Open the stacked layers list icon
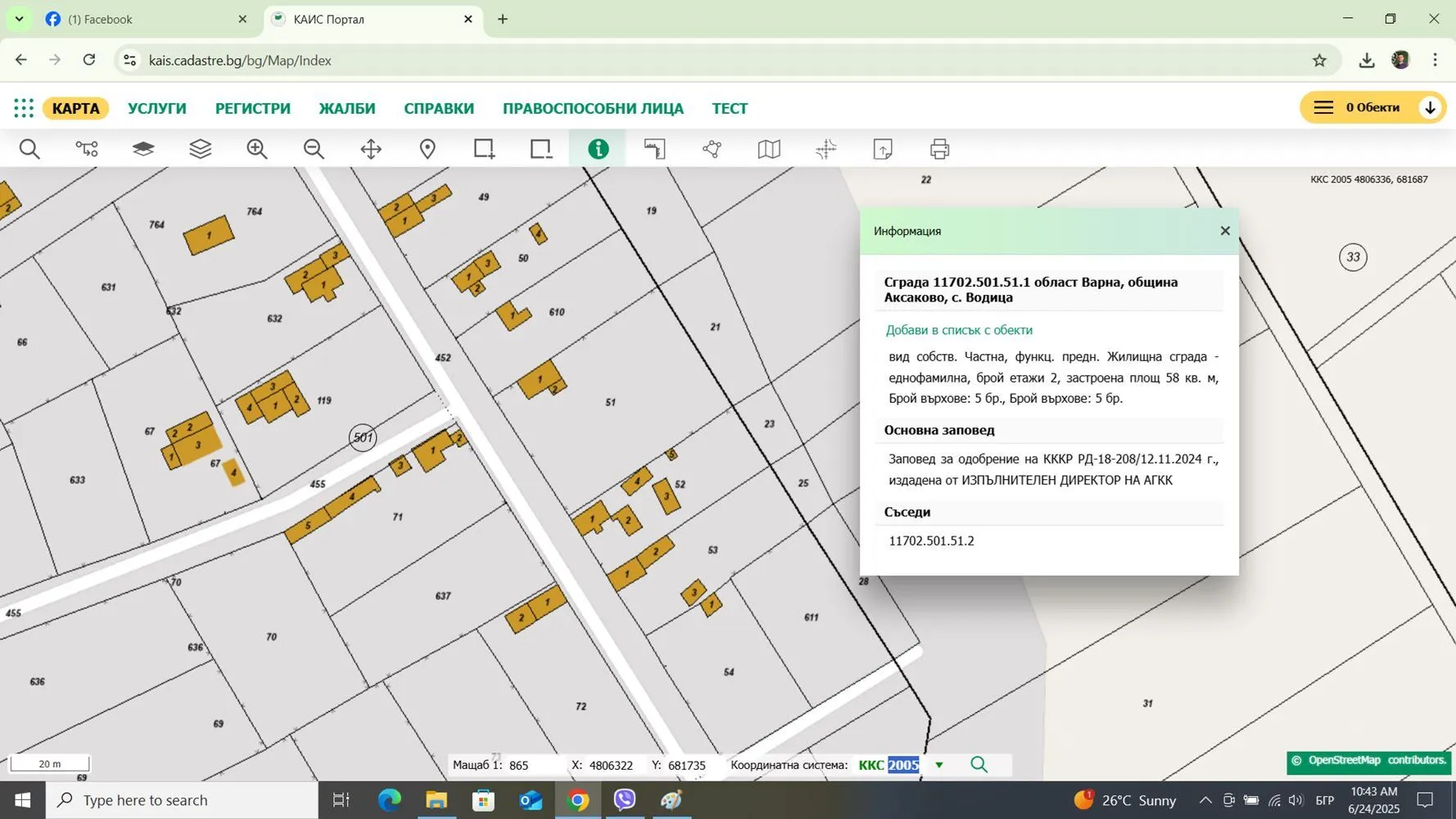Viewport: 1456px width, 819px height. pos(201,149)
